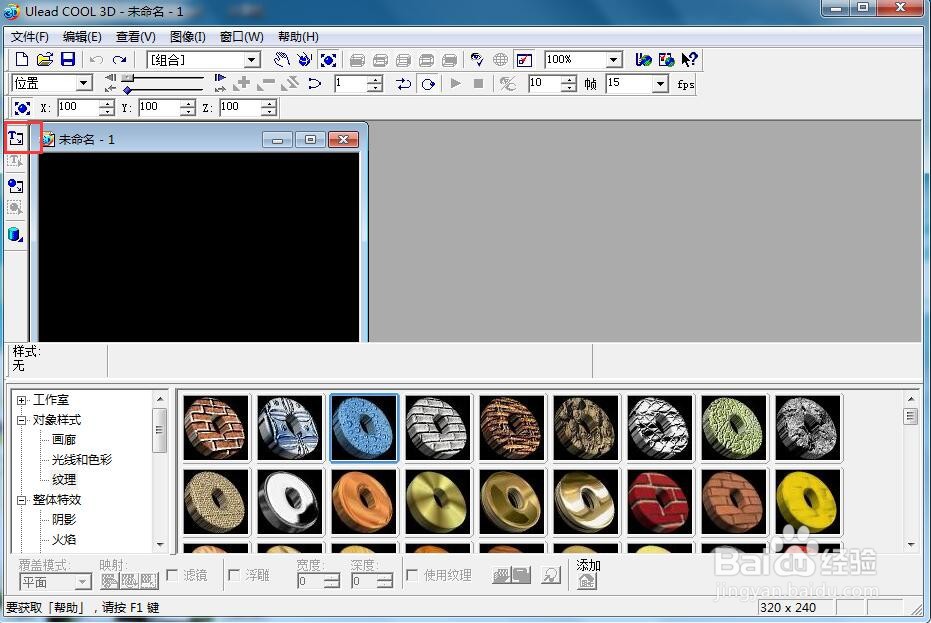This screenshot has height=623, width=931.
Task: Toggle loop mode playback button
Action: pyautogui.click(x=429, y=84)
